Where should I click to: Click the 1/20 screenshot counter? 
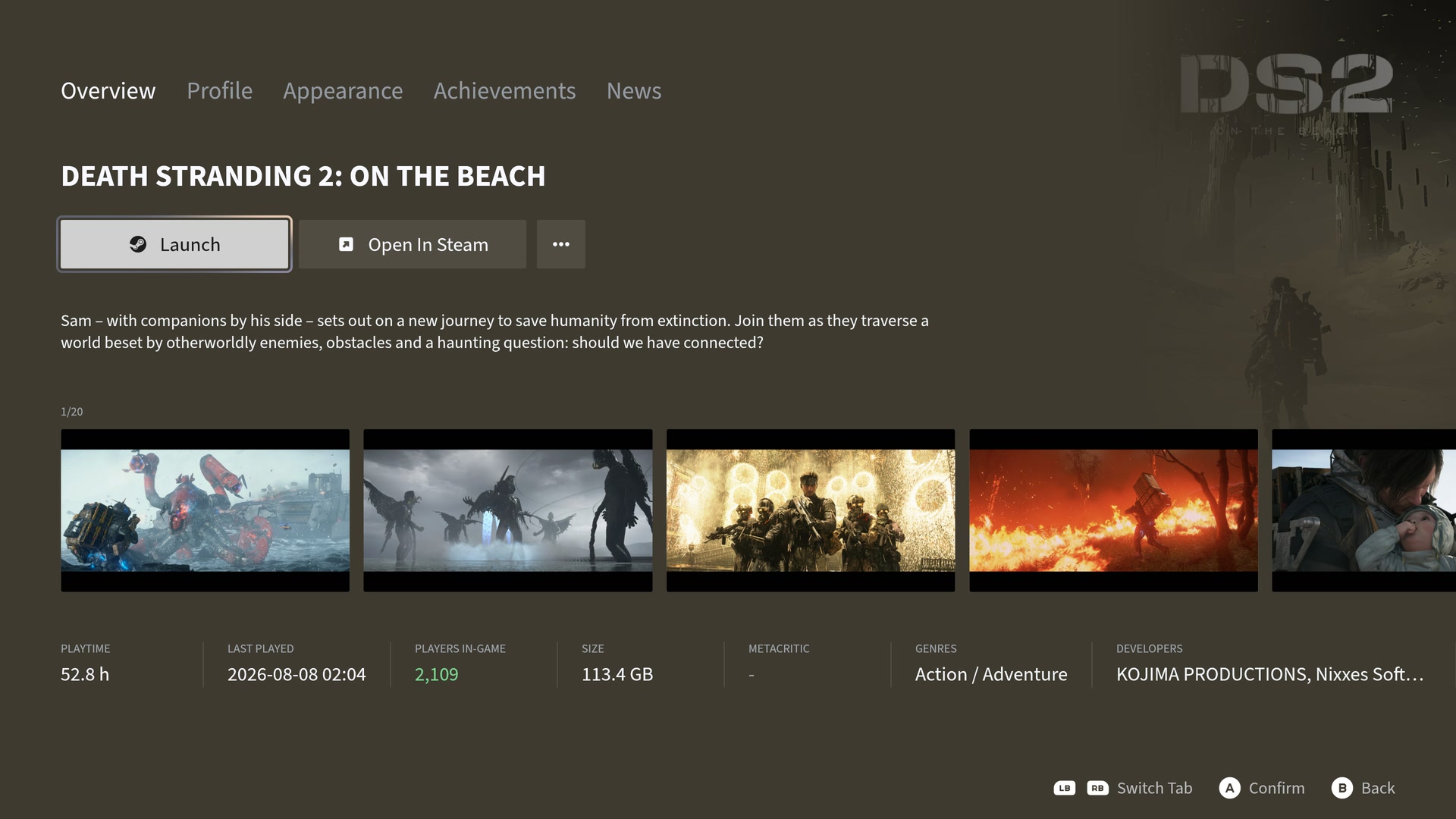coord(72,412)
